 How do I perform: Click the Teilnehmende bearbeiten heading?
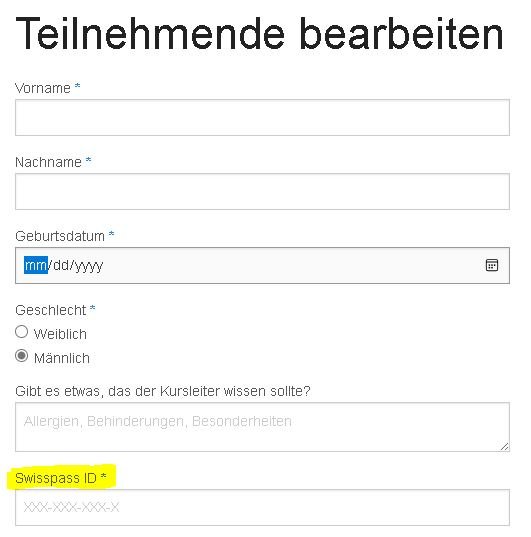259,34
